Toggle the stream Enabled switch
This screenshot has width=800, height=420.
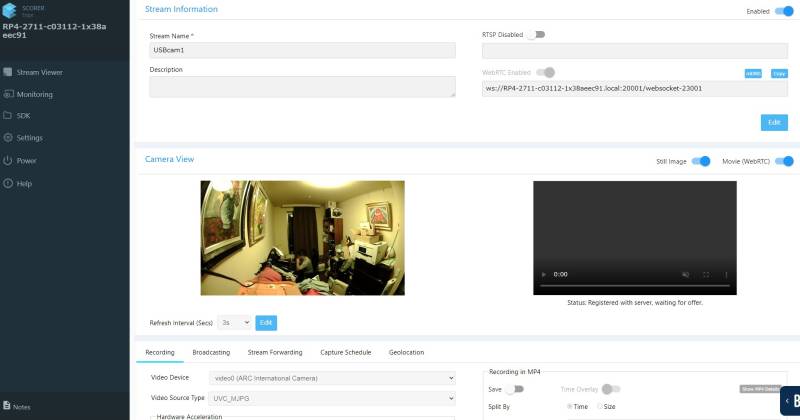[783, 11]
